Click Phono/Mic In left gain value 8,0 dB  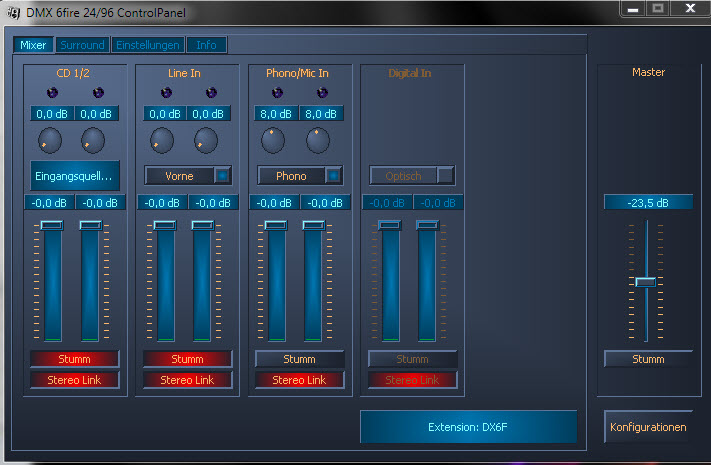[x=276, y=114]
